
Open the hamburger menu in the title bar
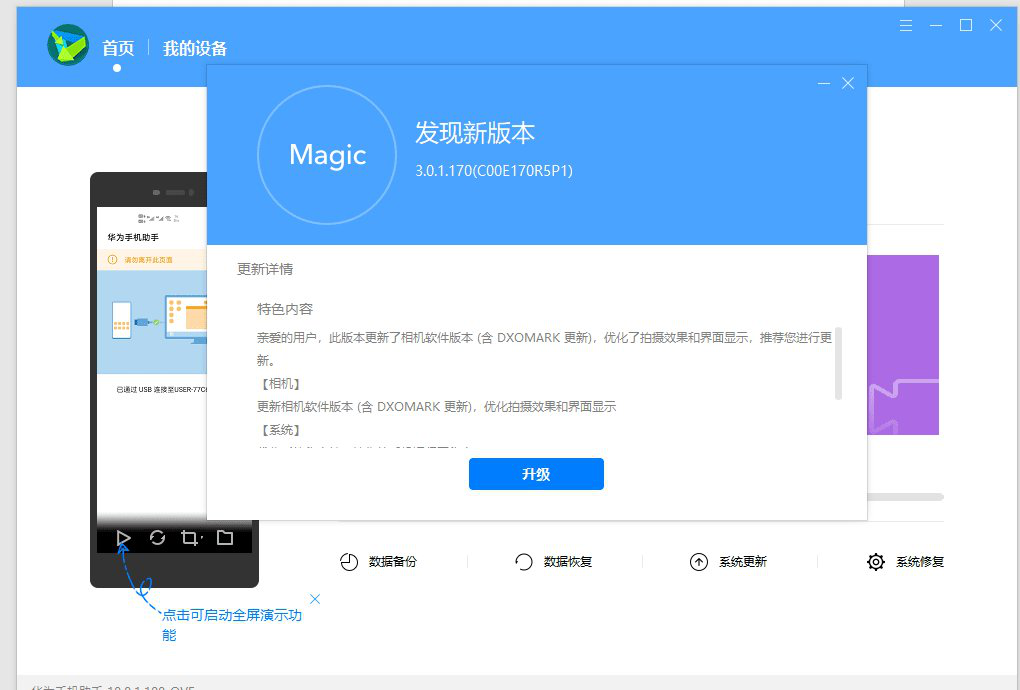click(x=906, y=25)
